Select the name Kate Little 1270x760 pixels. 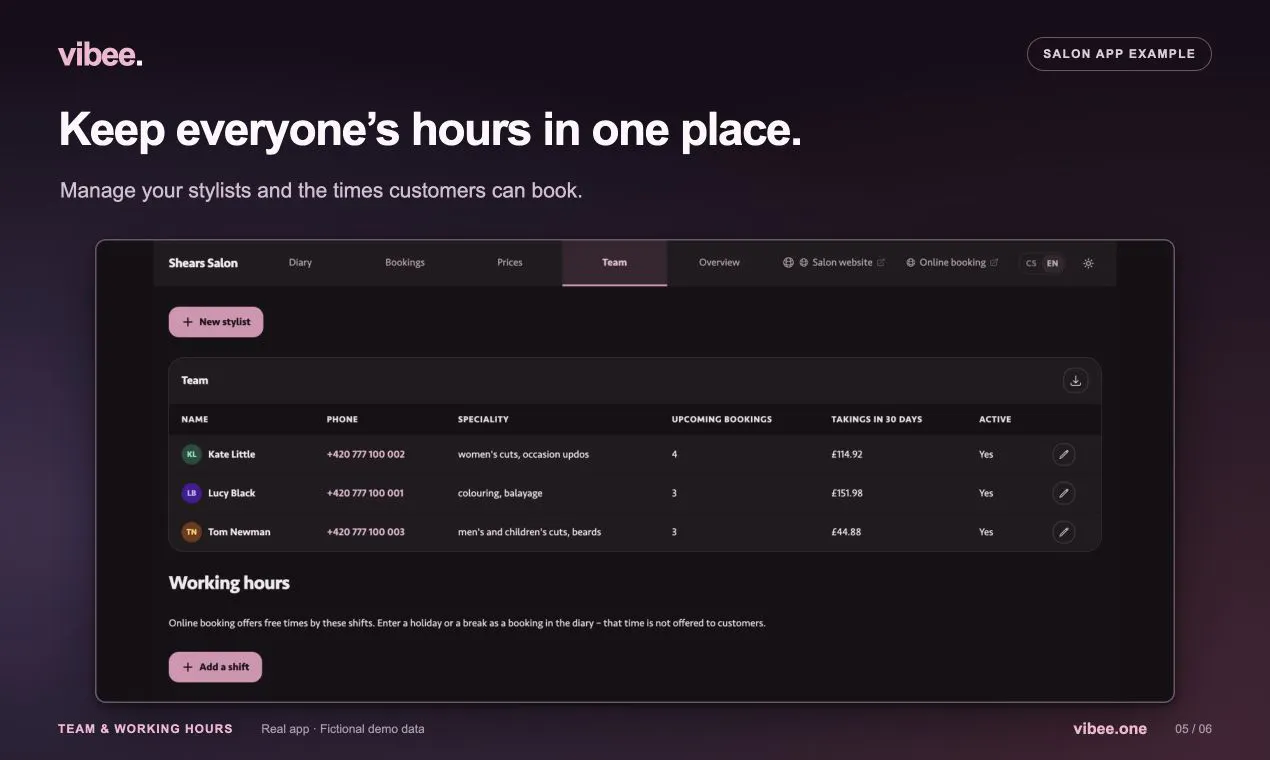pos(231,454)
